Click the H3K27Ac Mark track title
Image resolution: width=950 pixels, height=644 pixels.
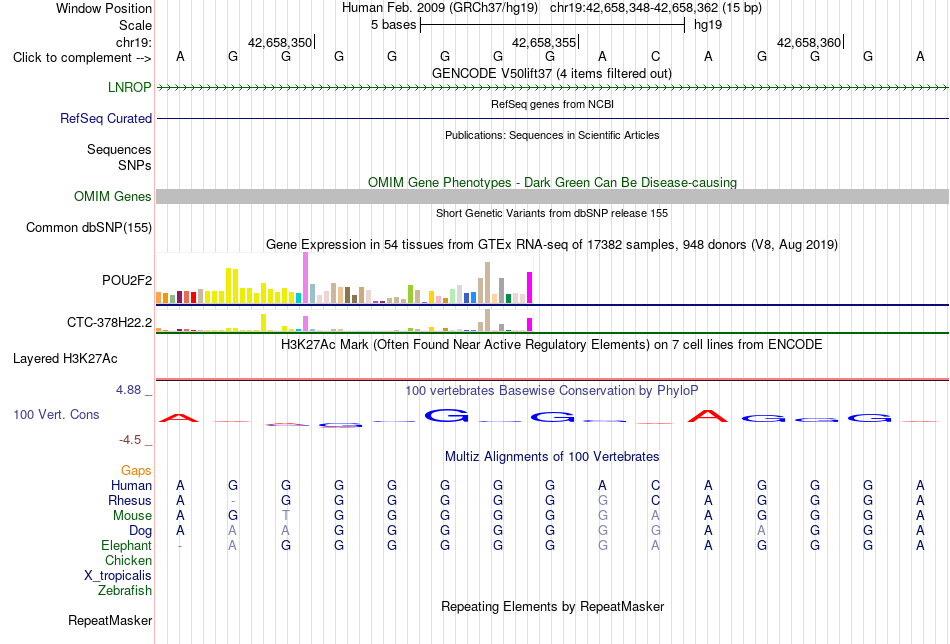[552, 345]
